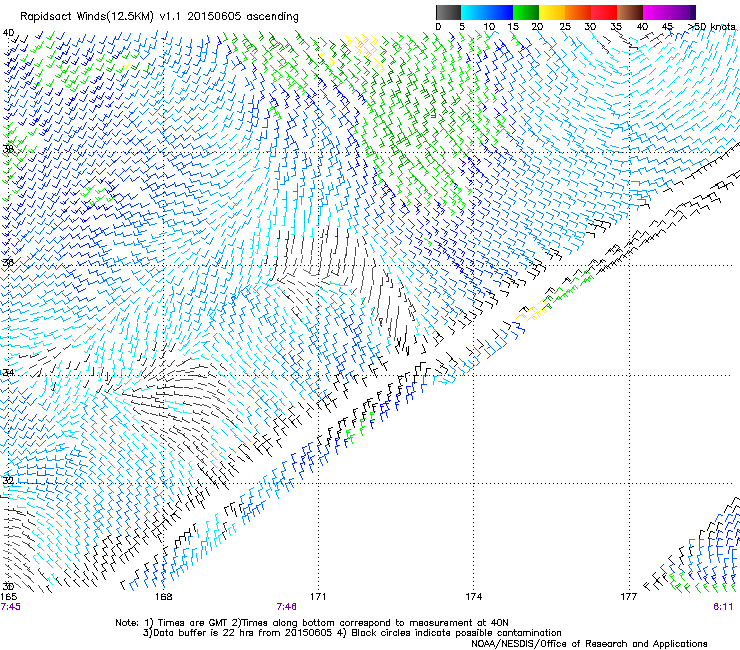
Task: Click the '171' longitude label
Action: point(318,597)
